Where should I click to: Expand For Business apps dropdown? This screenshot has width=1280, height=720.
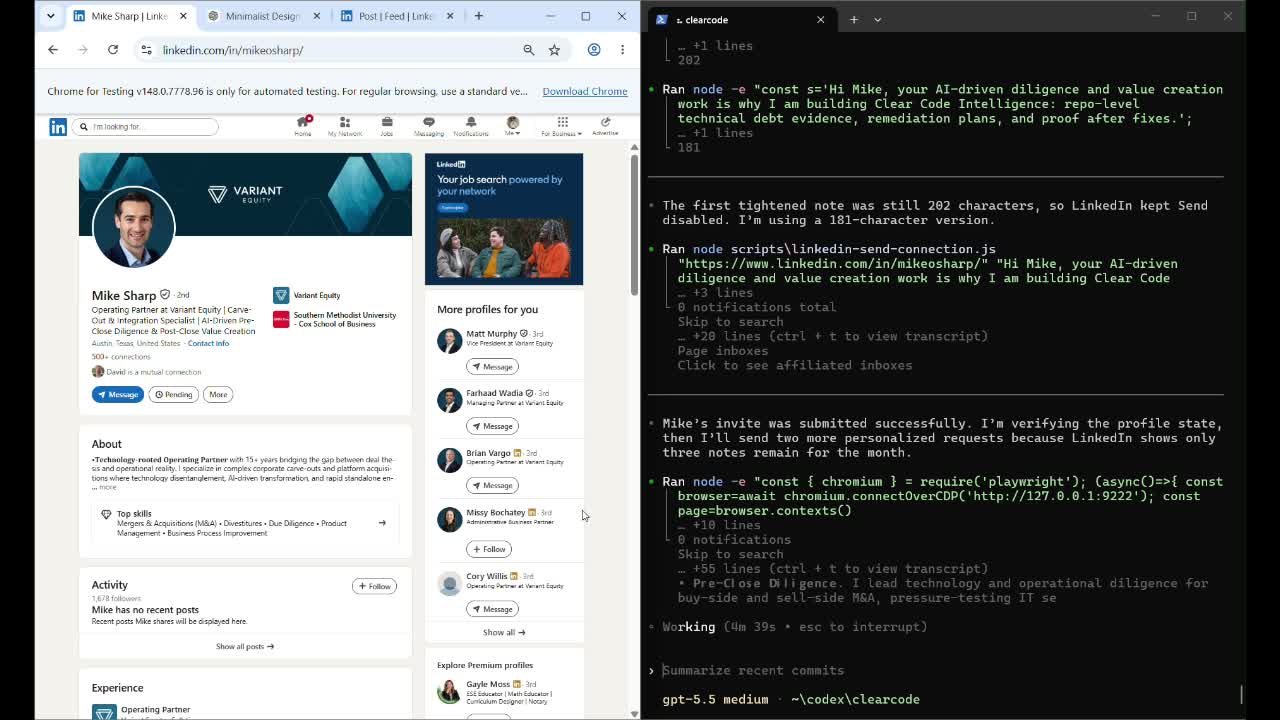pos(562,126)
